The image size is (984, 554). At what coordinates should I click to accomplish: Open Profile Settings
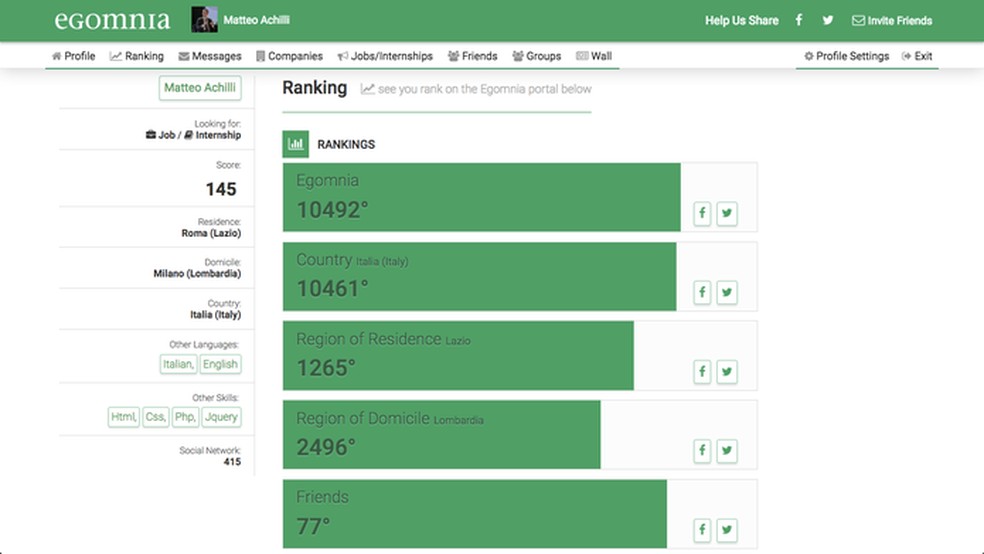[x=847, y=56]
